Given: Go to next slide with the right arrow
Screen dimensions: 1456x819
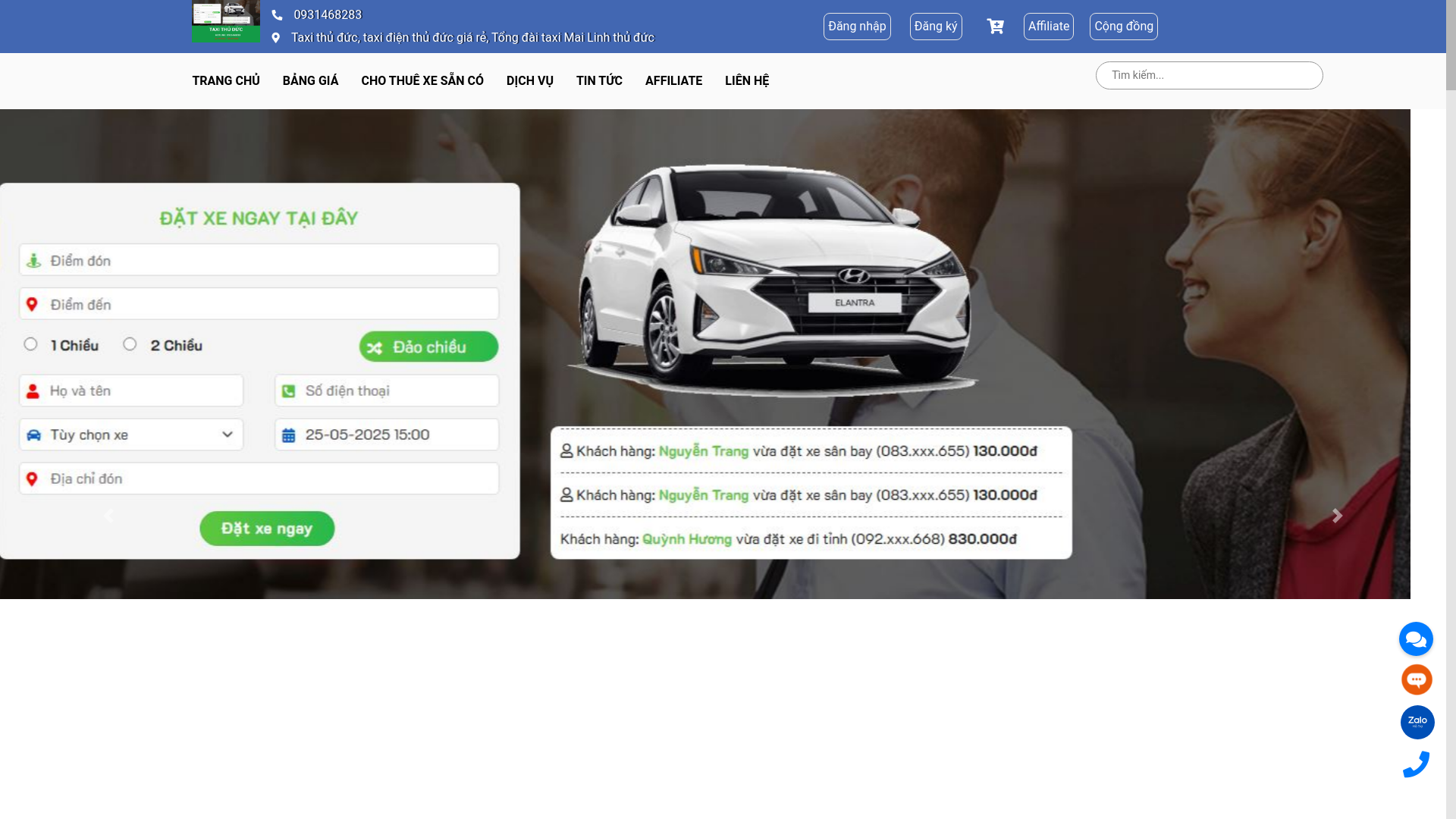Looking at the screenshot, I should click(1337, 516).
